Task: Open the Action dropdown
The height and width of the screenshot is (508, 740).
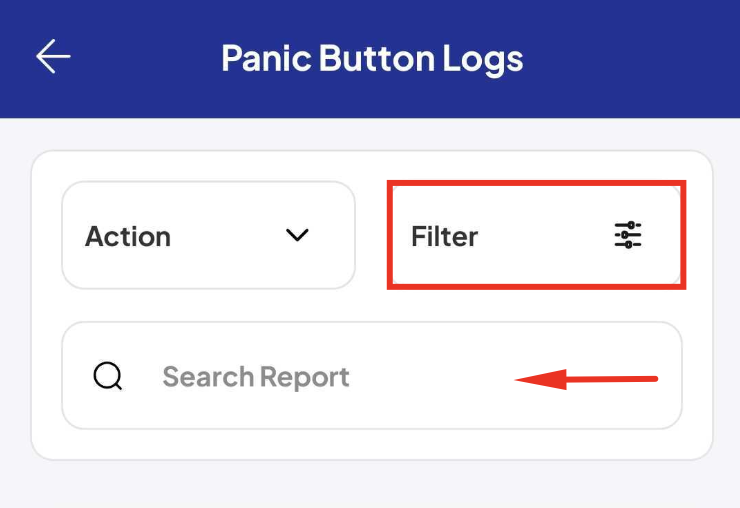Action: [x=208, y=235]
